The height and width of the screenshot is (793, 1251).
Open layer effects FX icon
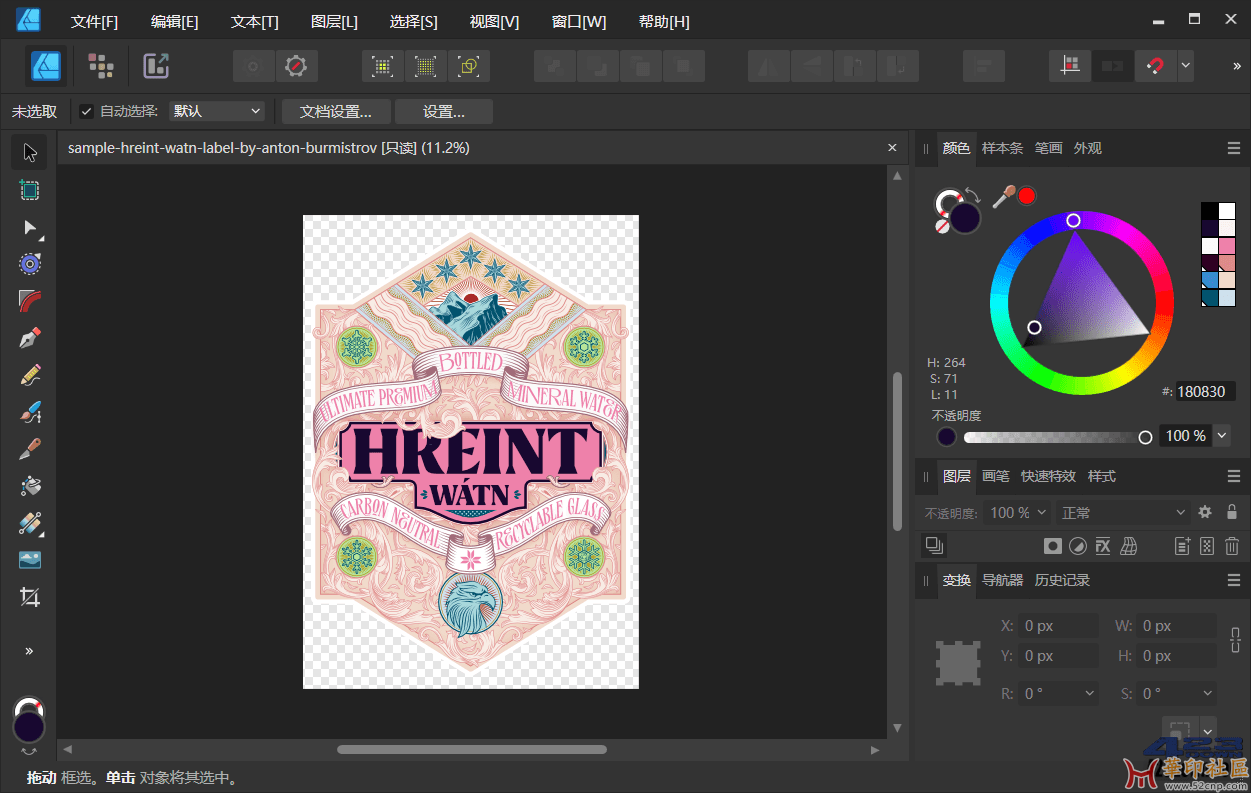point(1103,546)
